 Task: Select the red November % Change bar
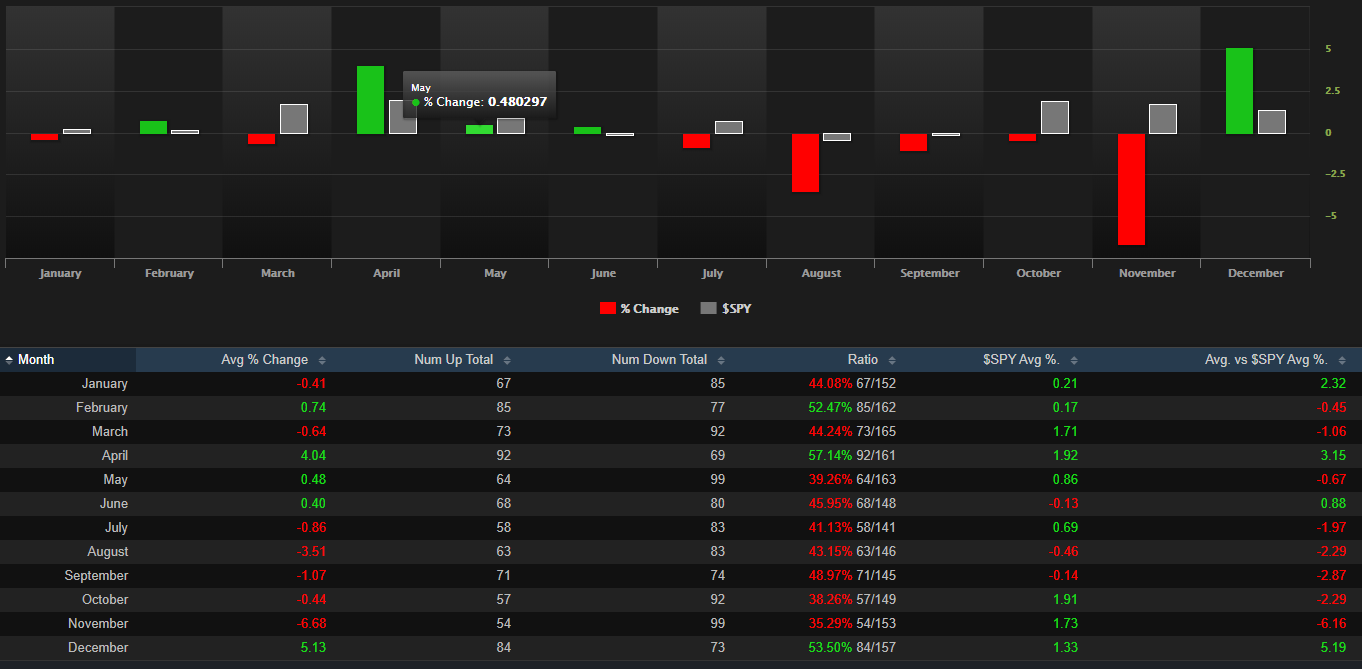[x=1131, y=189]
